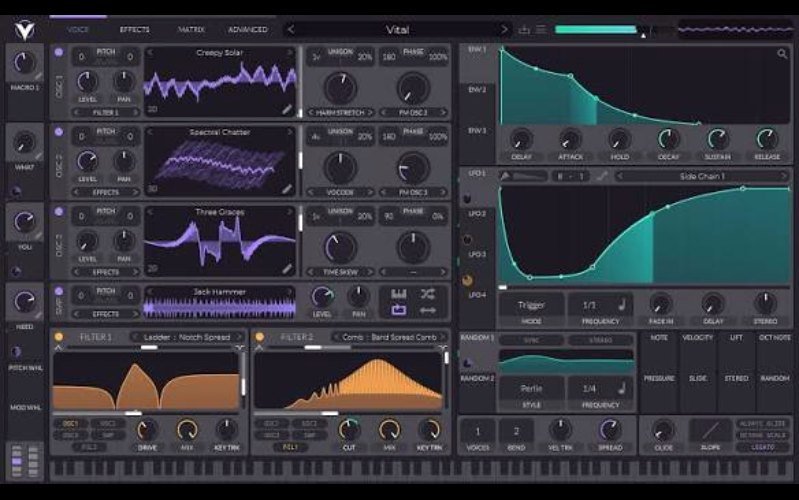Click the Vital logo icon
799x500 pixels.
[24, 31]
